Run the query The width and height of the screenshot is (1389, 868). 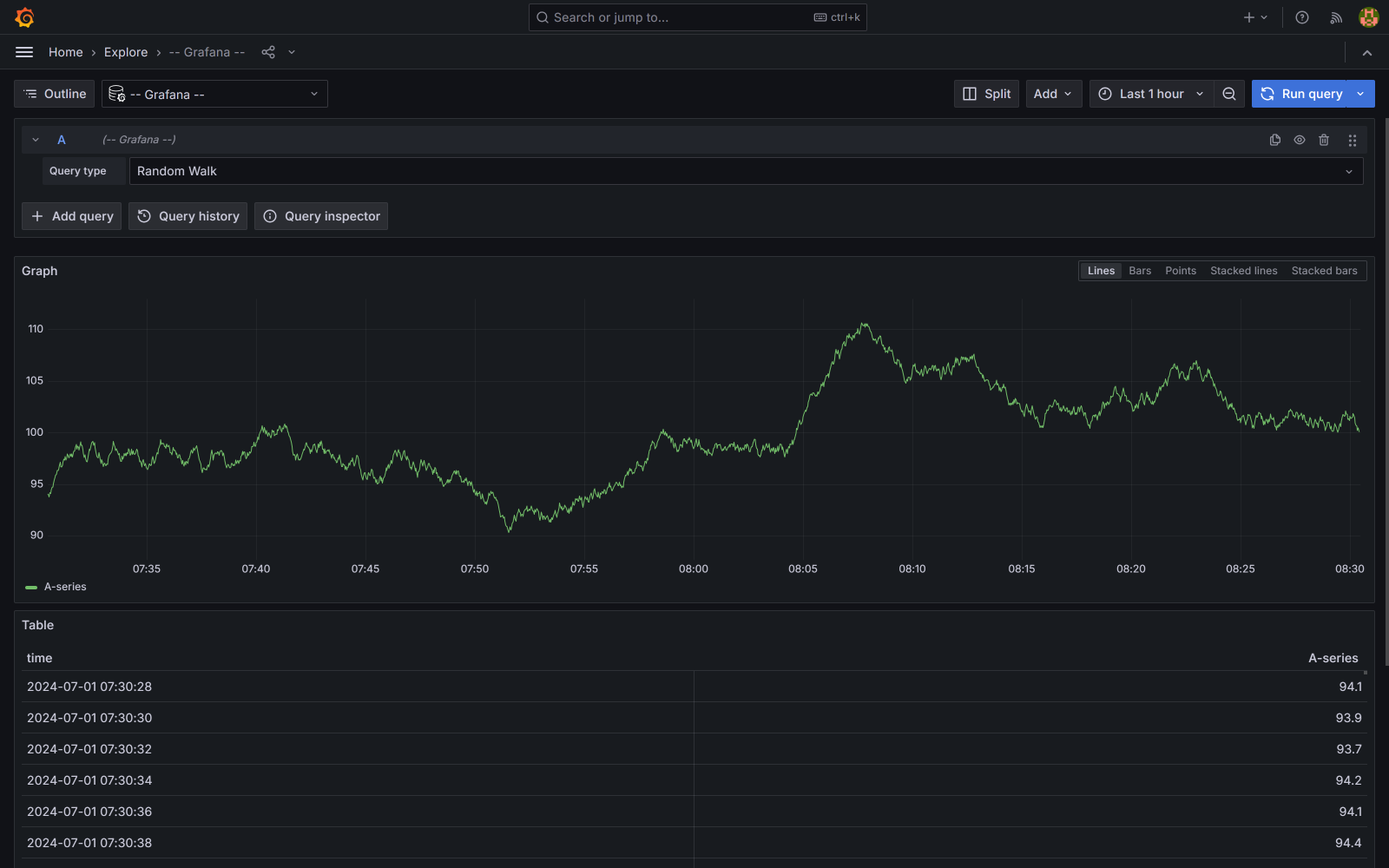click(1300, 94)
